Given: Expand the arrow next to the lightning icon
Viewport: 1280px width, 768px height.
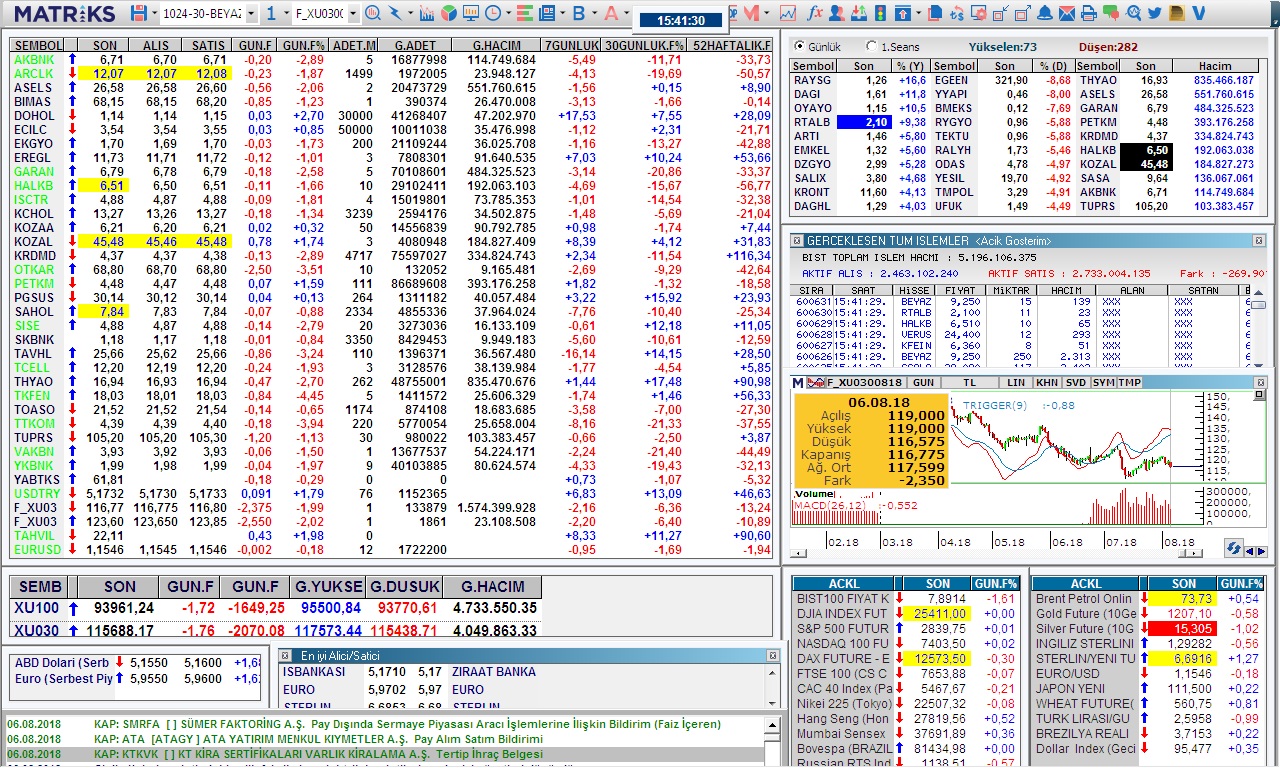Looking at the screenshot, I should [x=410, y=13].
